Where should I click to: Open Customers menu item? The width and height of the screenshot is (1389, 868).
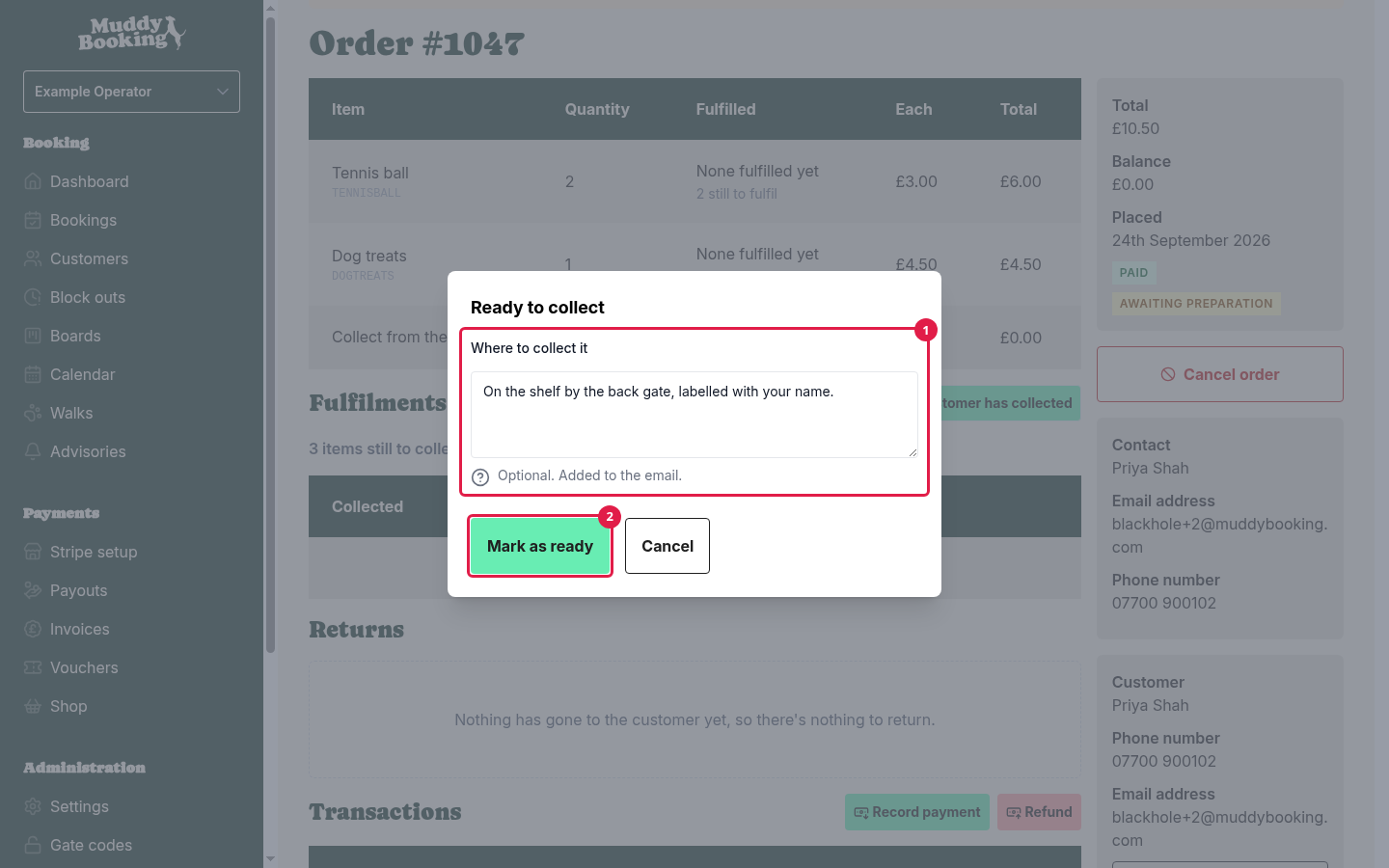point(89,258)
